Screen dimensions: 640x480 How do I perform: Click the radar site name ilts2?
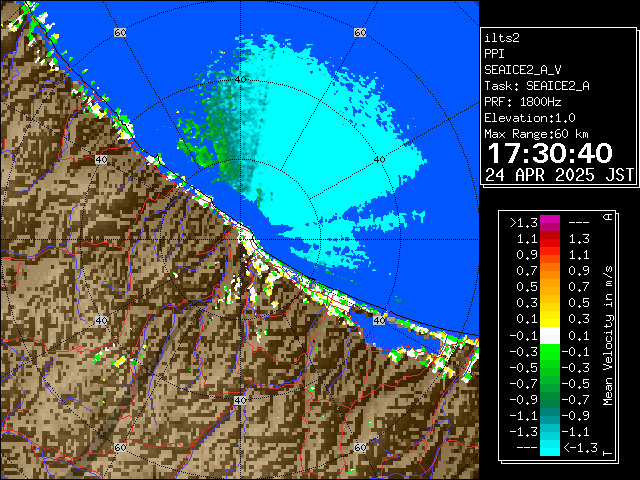[x=502, y=38]
